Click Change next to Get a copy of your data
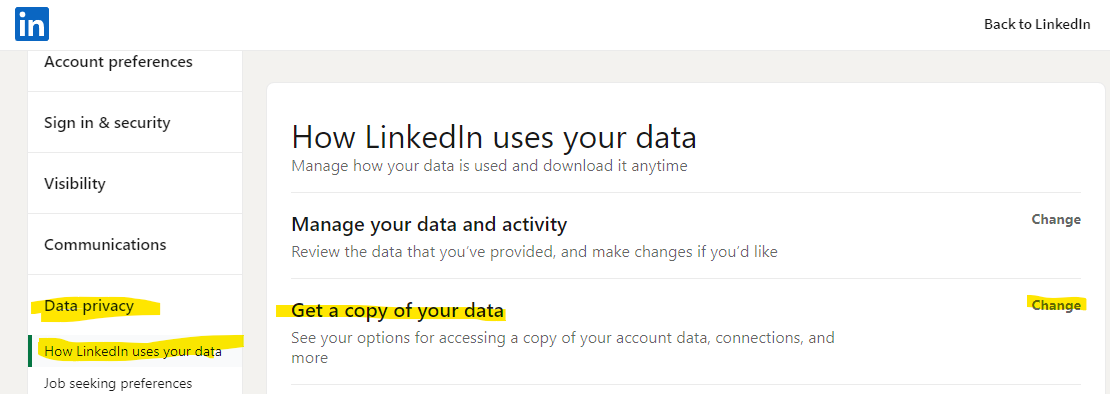The image size is (1110, 394). tap(1056, 305)
